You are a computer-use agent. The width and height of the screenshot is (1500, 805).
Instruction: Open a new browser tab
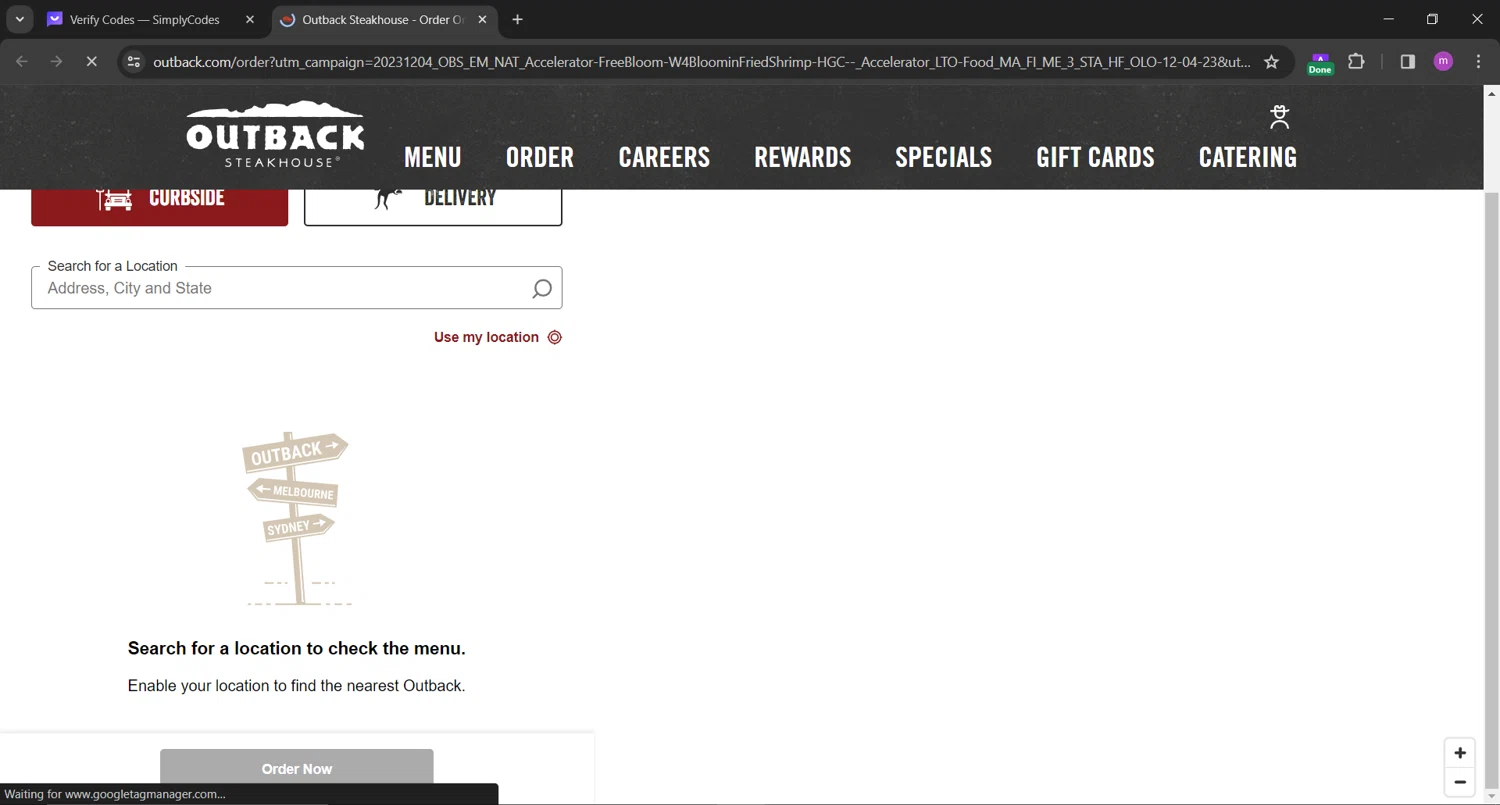click(517, 19)
